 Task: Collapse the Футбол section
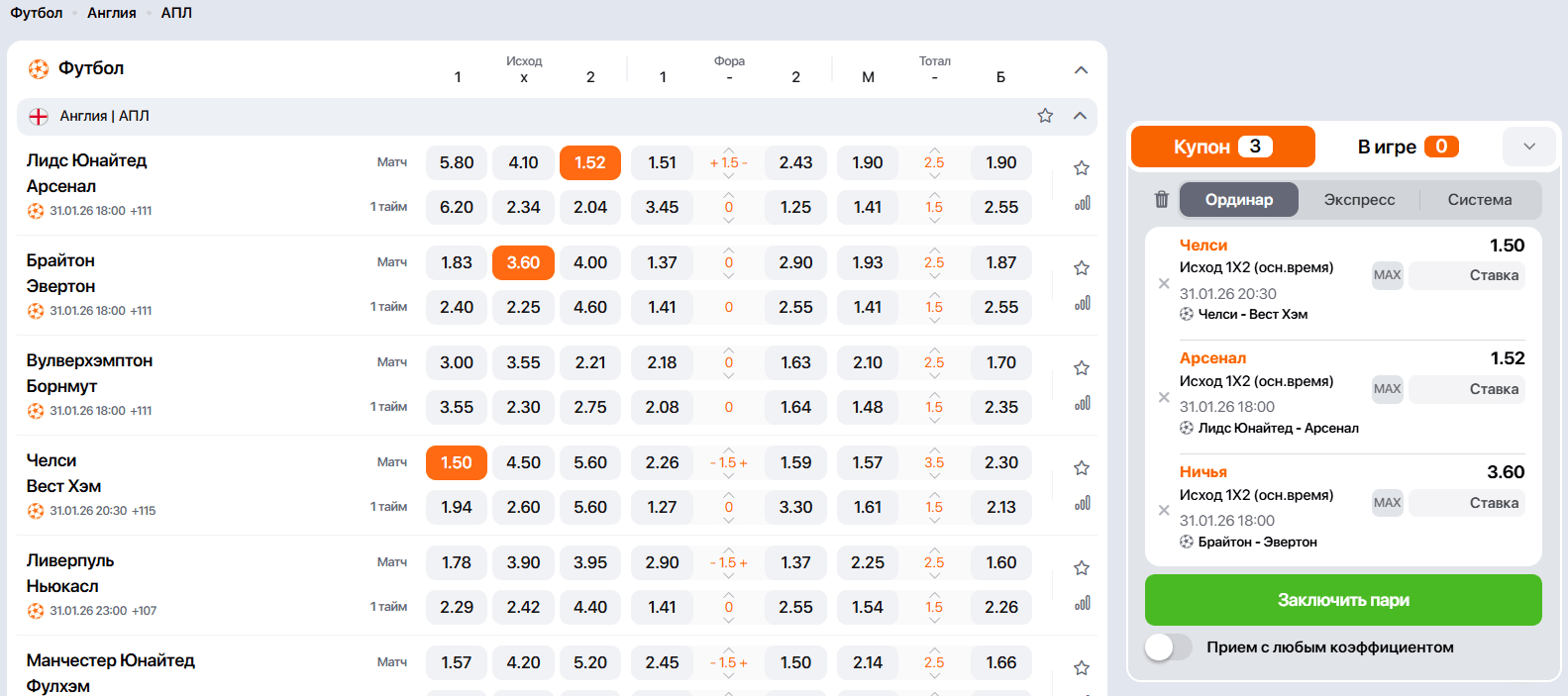1081,70
